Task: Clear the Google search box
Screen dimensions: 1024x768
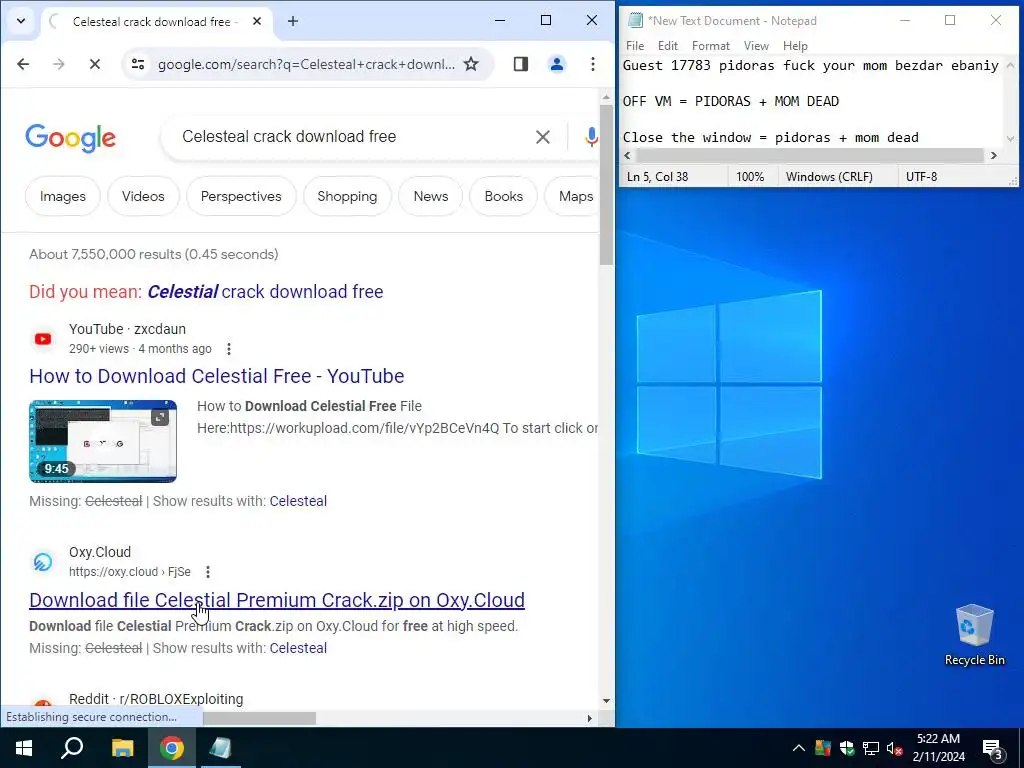Action: 543,137
